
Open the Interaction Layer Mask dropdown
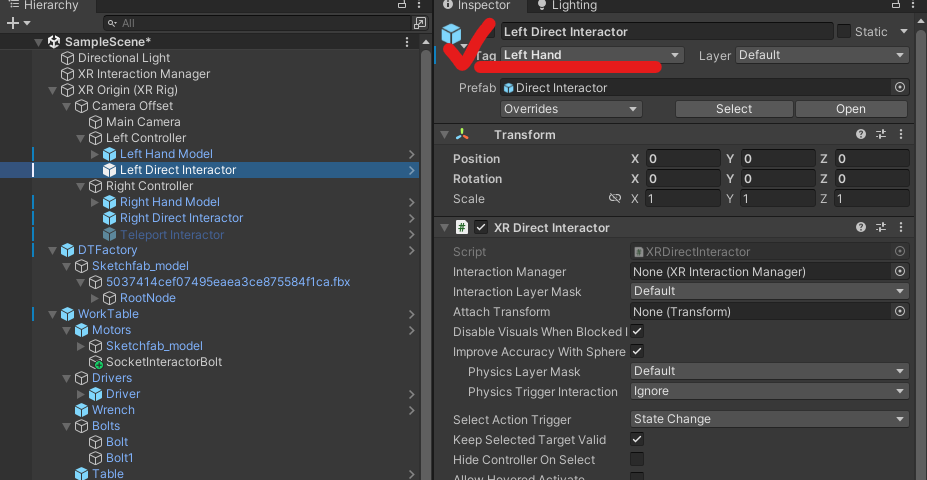769,291
